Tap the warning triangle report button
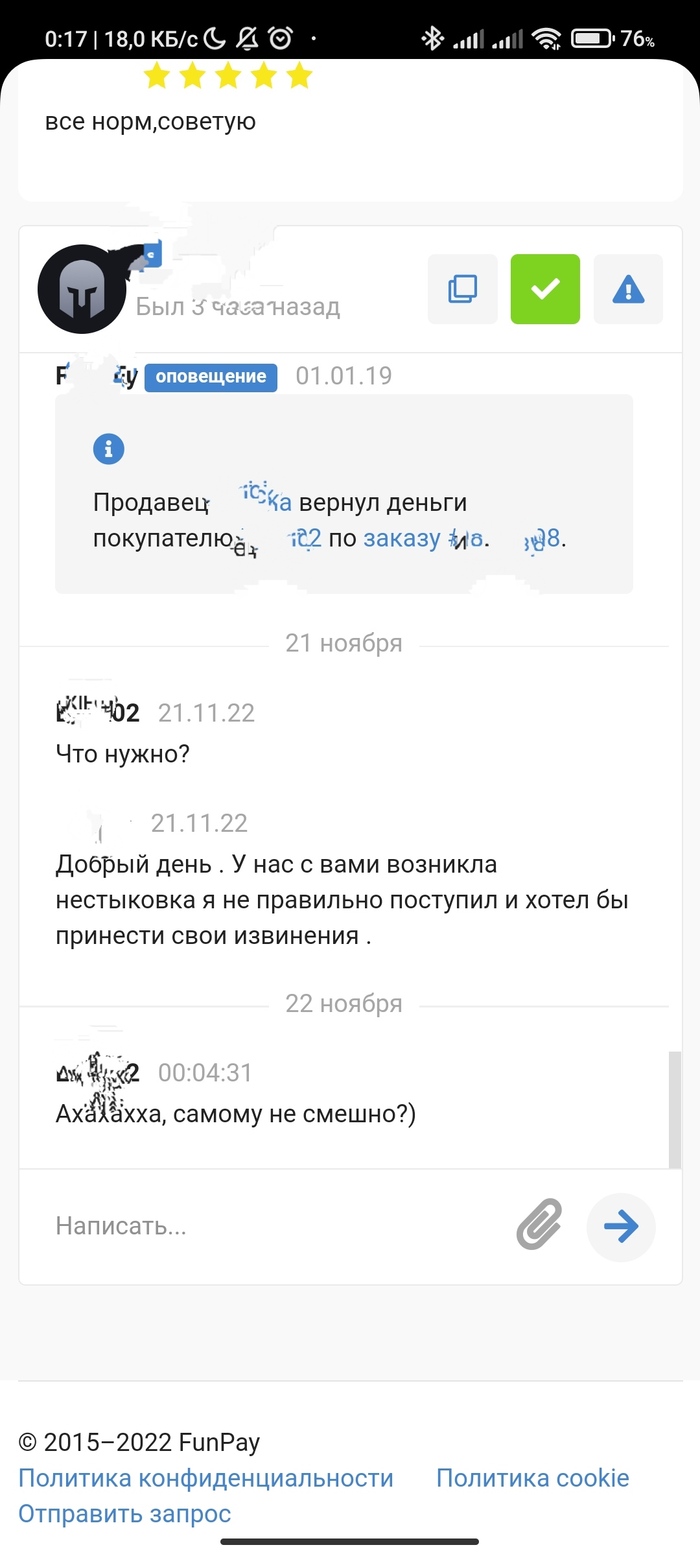700x1556 pixels. click(x=628, y=290)
